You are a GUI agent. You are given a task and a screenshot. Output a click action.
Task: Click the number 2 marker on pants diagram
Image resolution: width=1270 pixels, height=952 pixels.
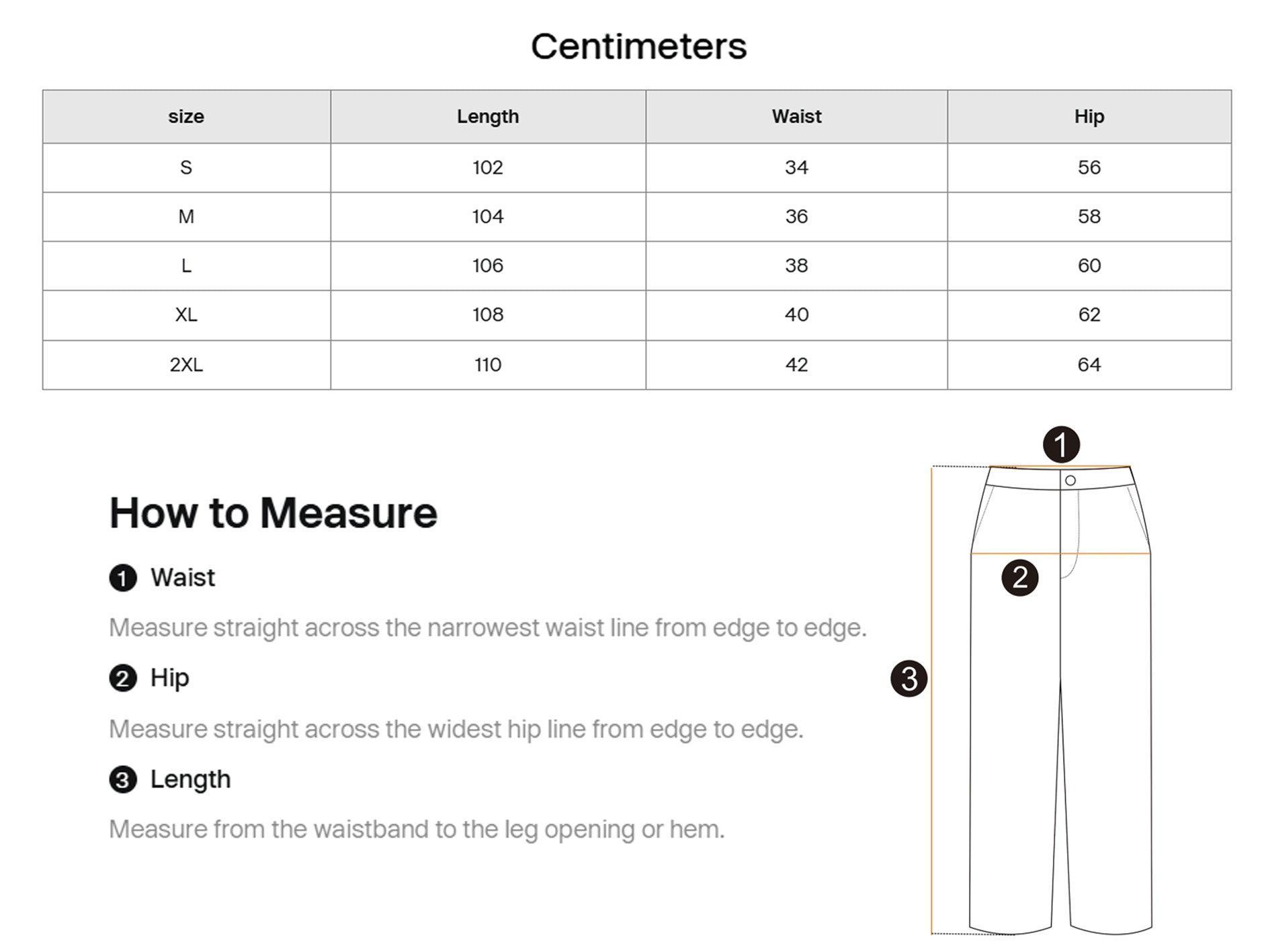(1019, 578)
